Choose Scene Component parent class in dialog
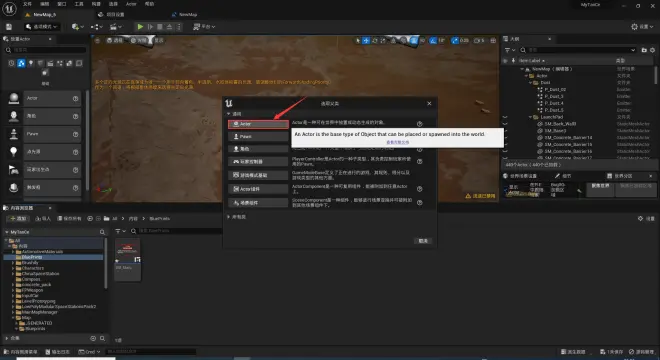The width and height of the screenshot is (660, 360). coord(258,203)
